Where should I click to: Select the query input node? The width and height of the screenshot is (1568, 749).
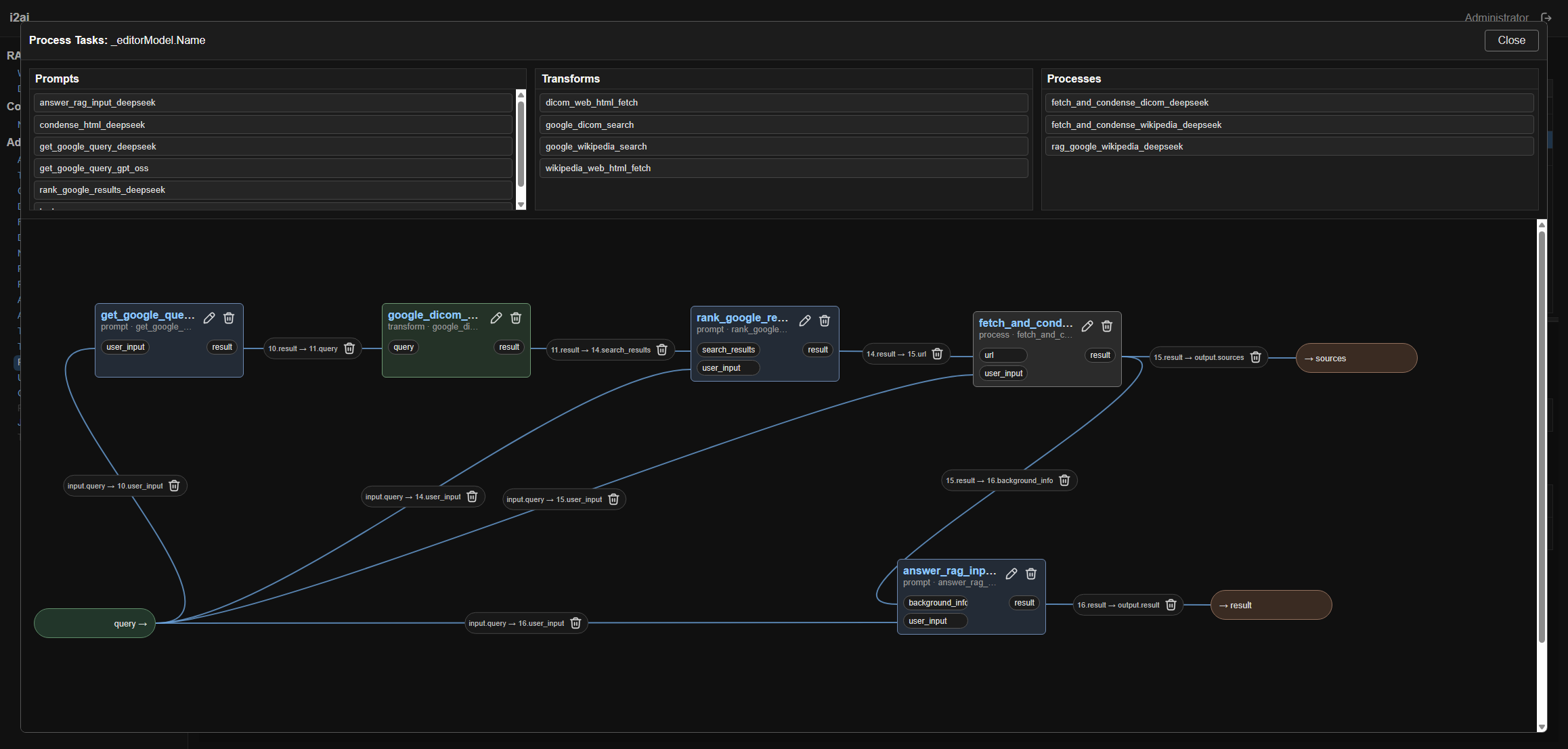[x=95, y=623]
